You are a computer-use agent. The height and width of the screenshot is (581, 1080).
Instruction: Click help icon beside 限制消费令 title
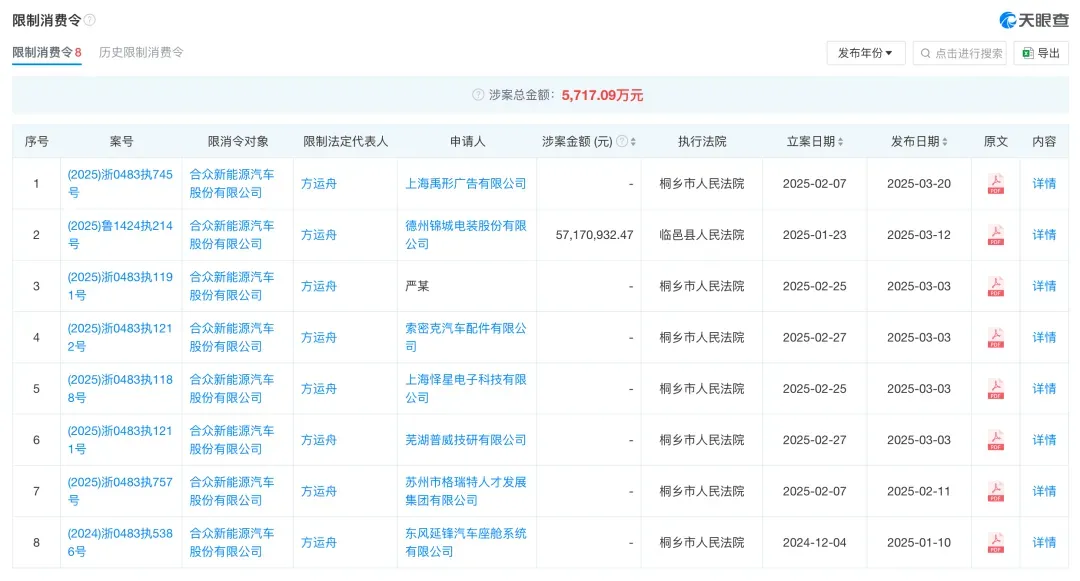[x=90, y=20]
